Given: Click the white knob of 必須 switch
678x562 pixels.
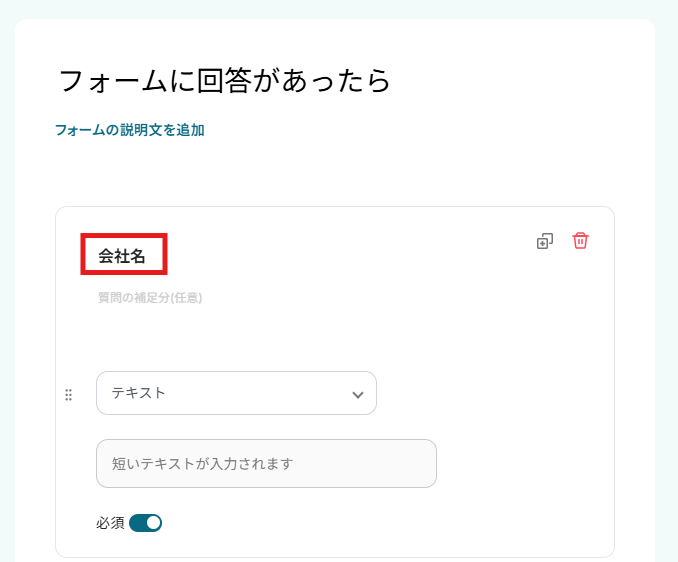Looking at the screenshot, I should pyautogui.click(x=153, y=522).
